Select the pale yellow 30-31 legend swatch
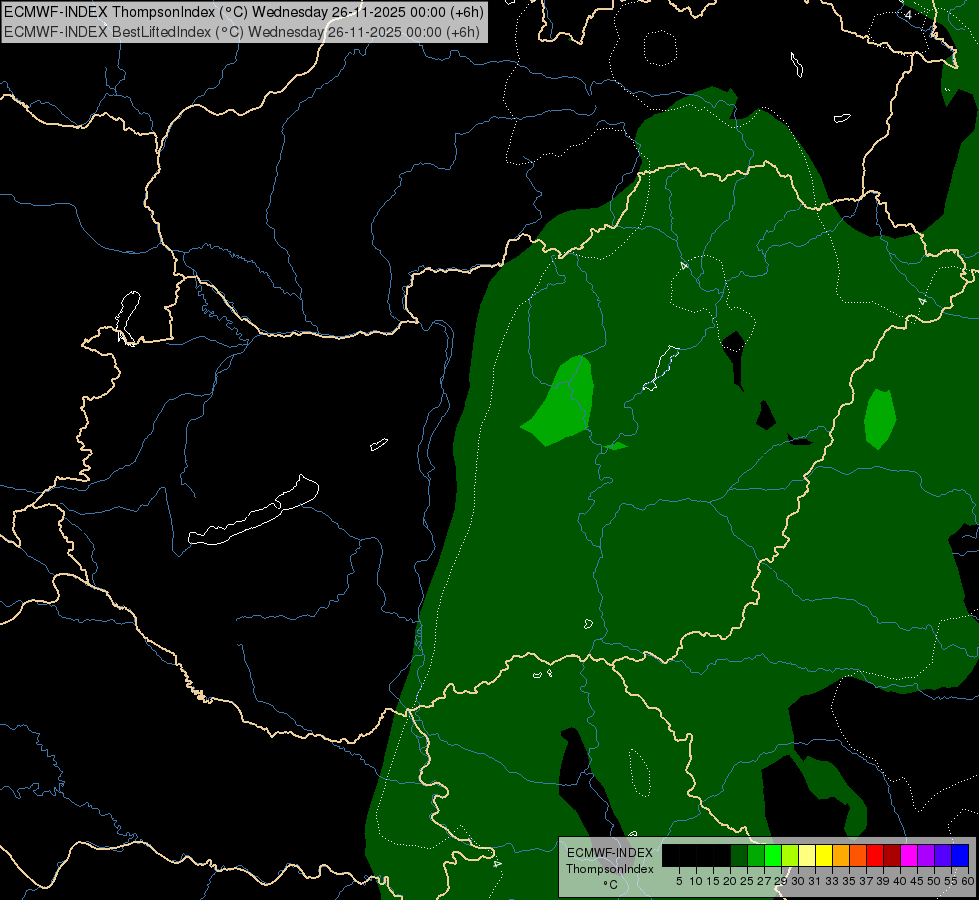Screen dimensions: 979x900 pos(807,855)
